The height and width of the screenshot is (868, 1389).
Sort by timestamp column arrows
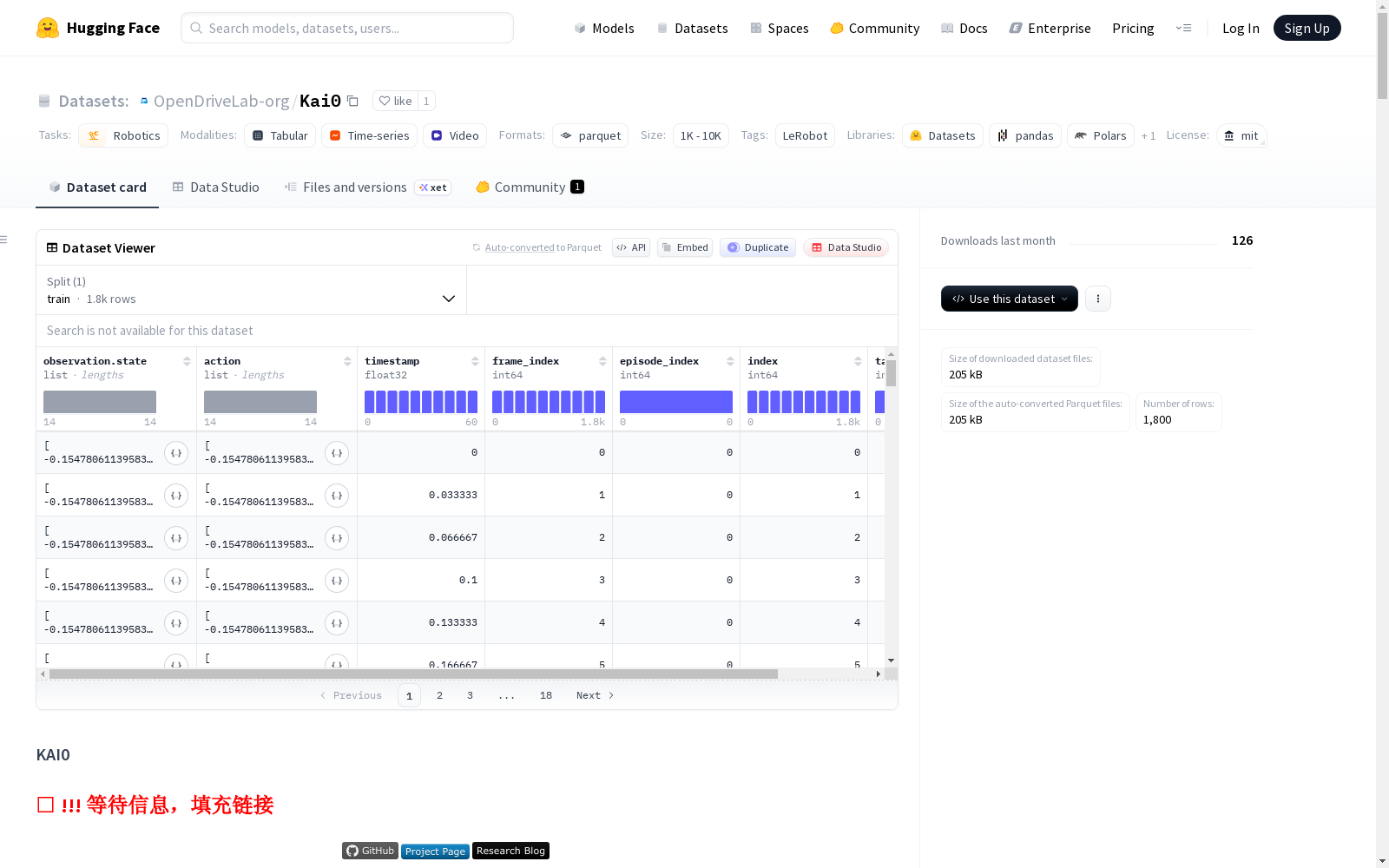click(x=475, y=361)
